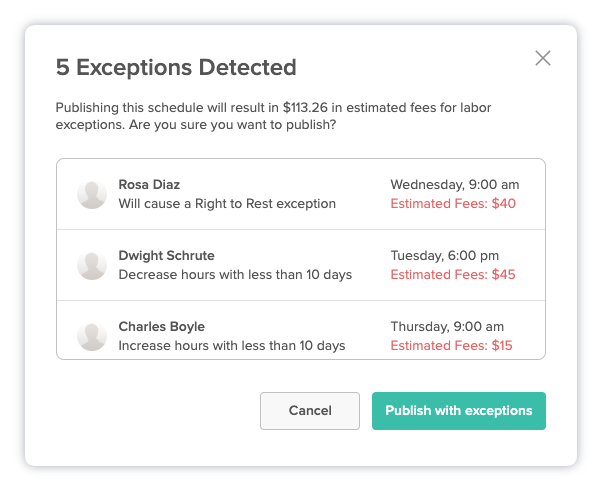This screenshot has height=491, width=602.
Task: Publish with exceptions
Action: coord(459,411)
